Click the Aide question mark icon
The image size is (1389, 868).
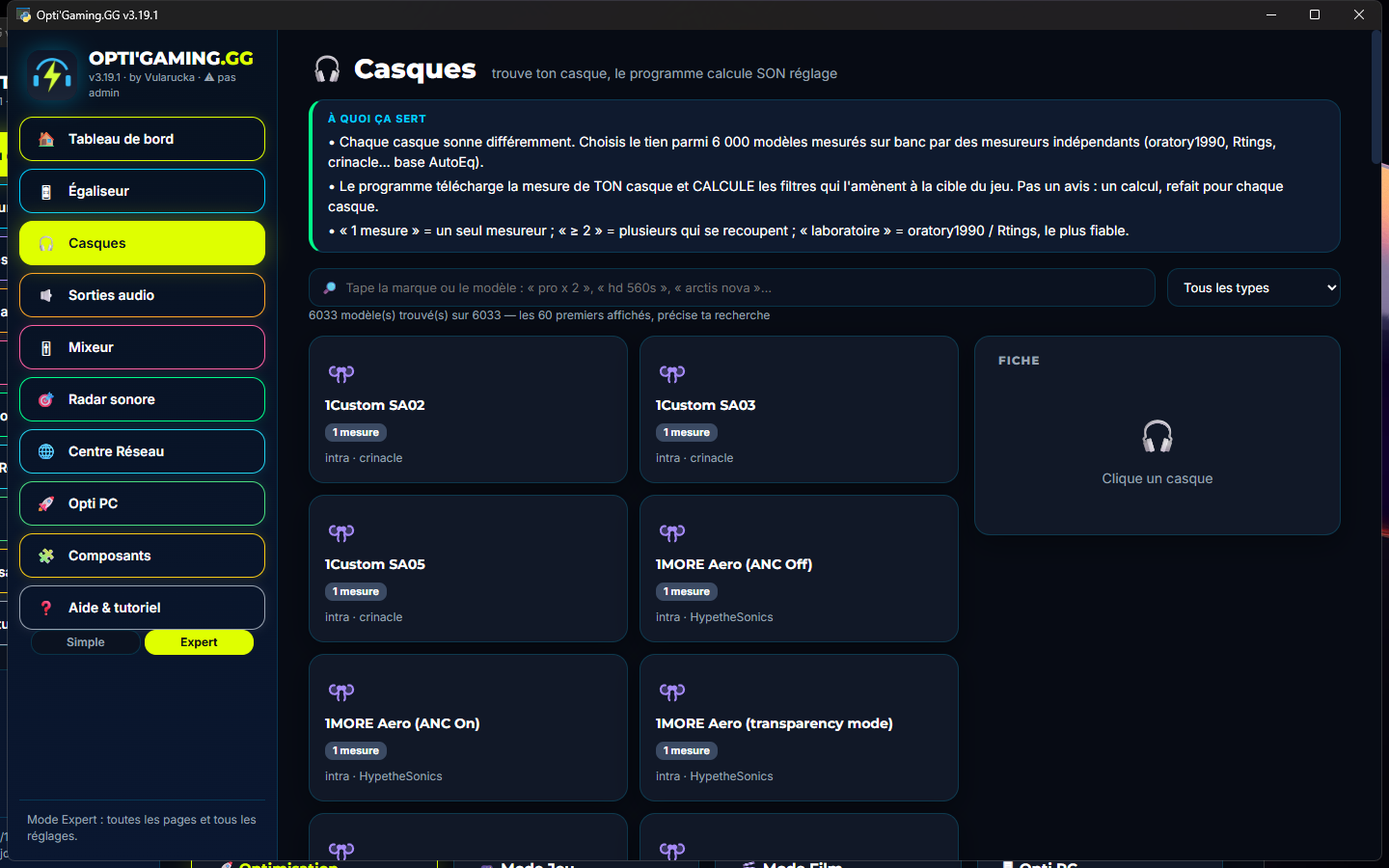46,608
